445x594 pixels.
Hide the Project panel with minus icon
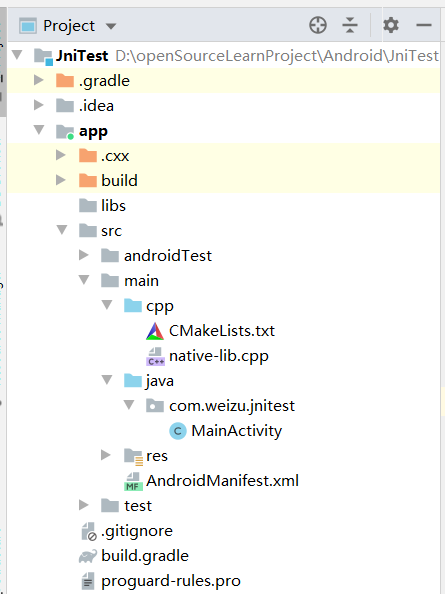pos(424,25)
